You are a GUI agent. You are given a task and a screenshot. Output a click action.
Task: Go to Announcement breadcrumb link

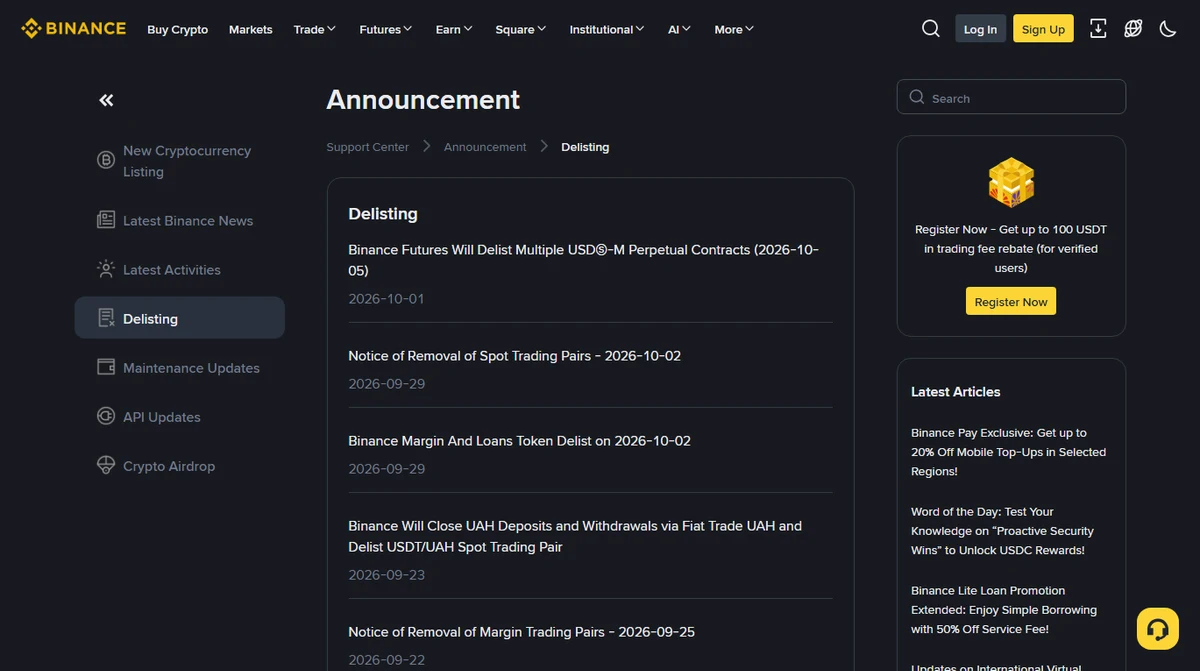point(485,147)
